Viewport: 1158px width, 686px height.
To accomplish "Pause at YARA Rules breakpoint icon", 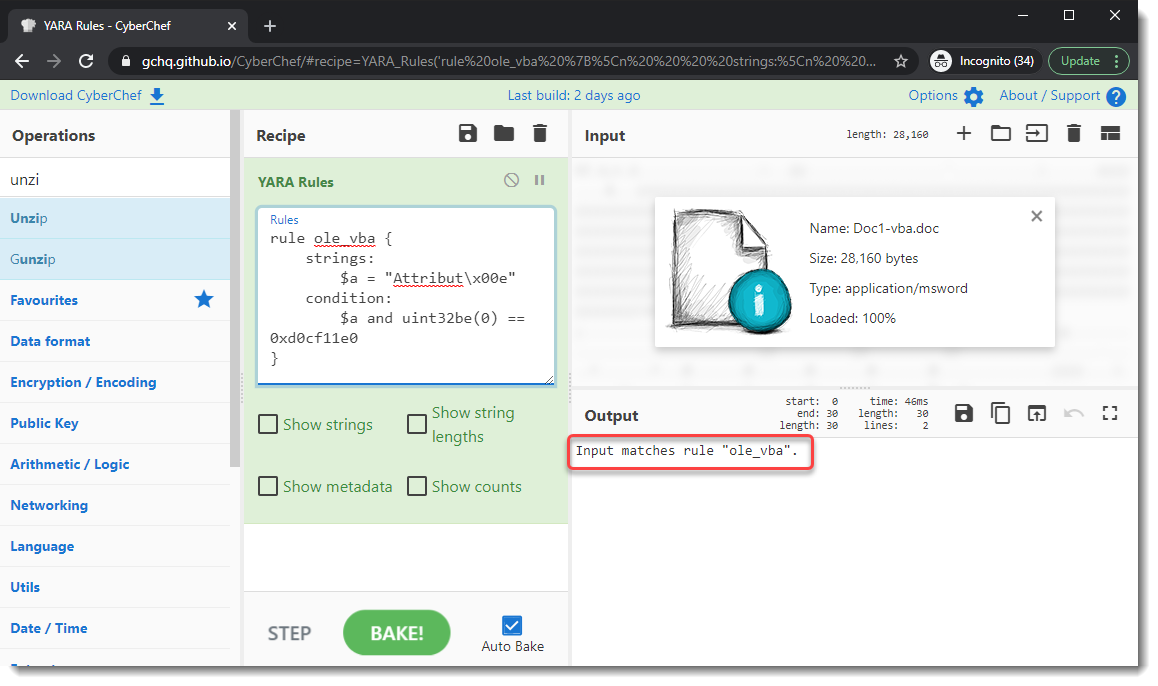I will (540, 181).
